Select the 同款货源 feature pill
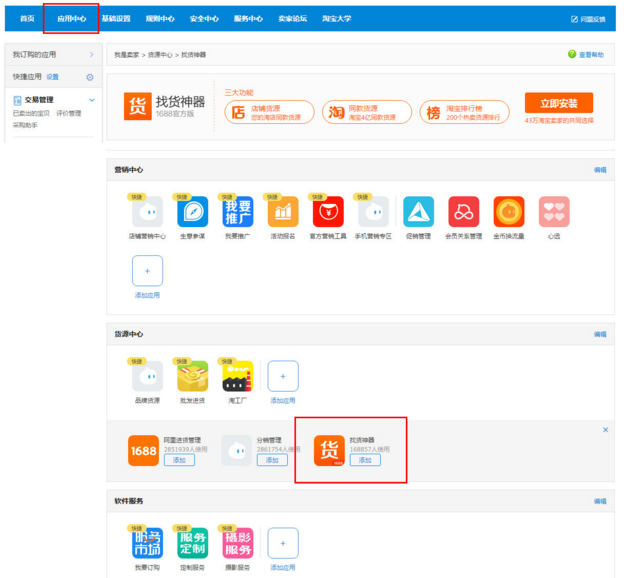This screenshot has height=578, width=624. click(x=367, y=112)
